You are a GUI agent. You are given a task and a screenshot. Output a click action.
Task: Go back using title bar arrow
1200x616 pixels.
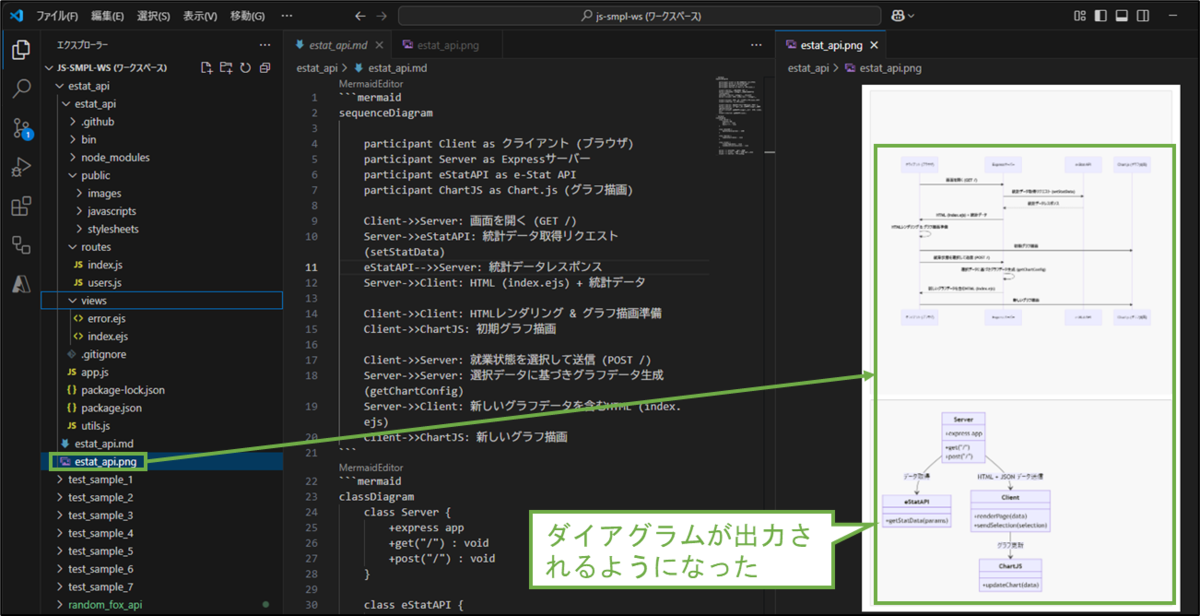[x=360, y=16]
